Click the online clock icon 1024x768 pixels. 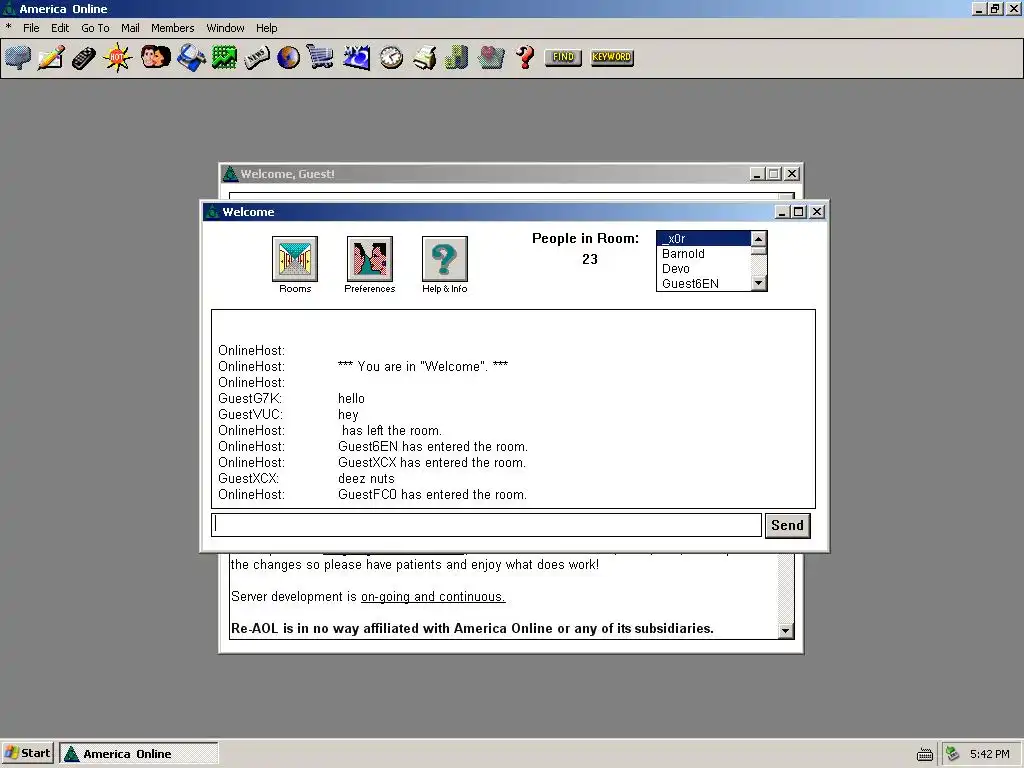click(x=391, y=57)
